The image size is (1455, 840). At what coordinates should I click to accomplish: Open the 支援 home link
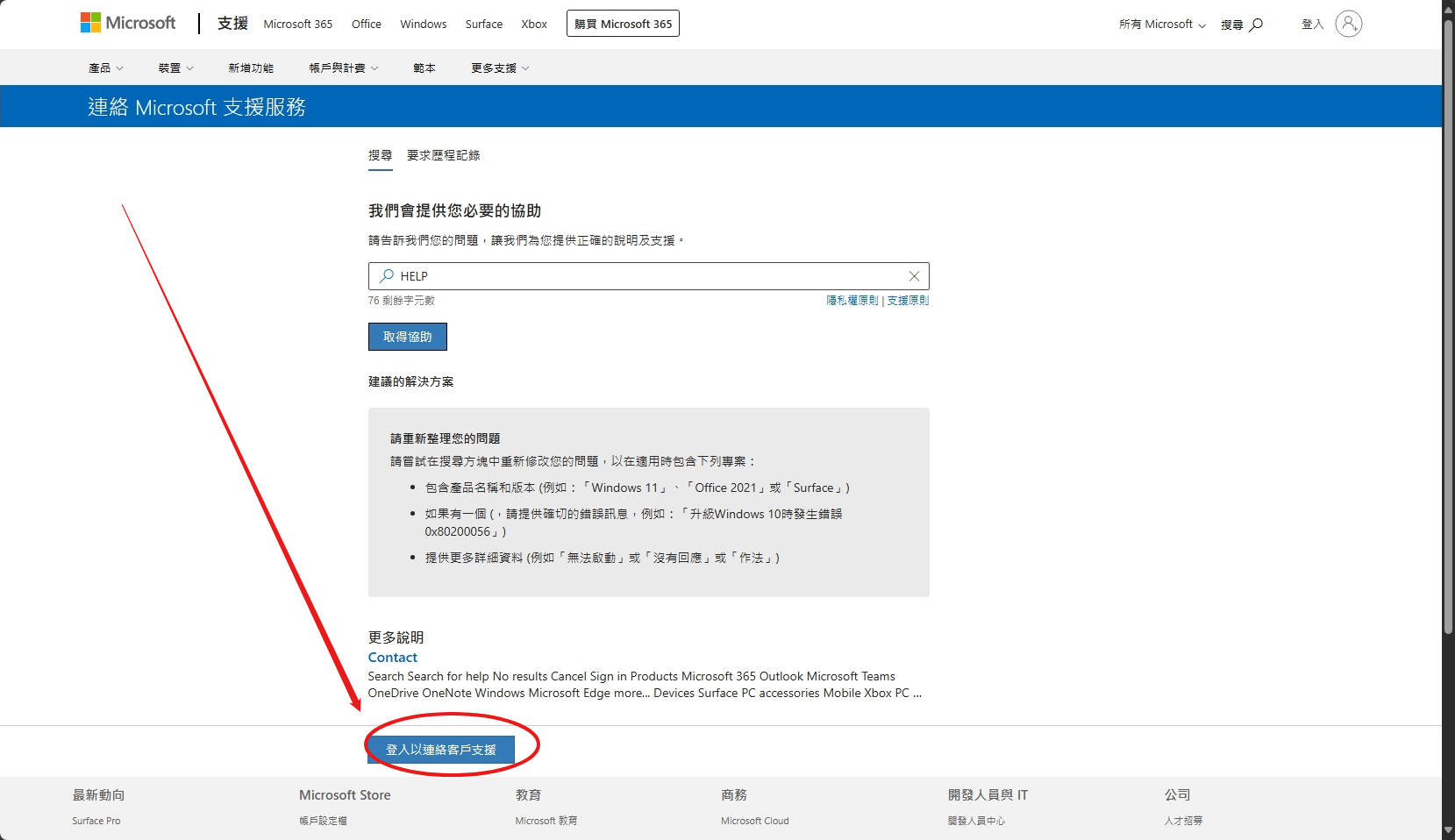coord(233,24)
